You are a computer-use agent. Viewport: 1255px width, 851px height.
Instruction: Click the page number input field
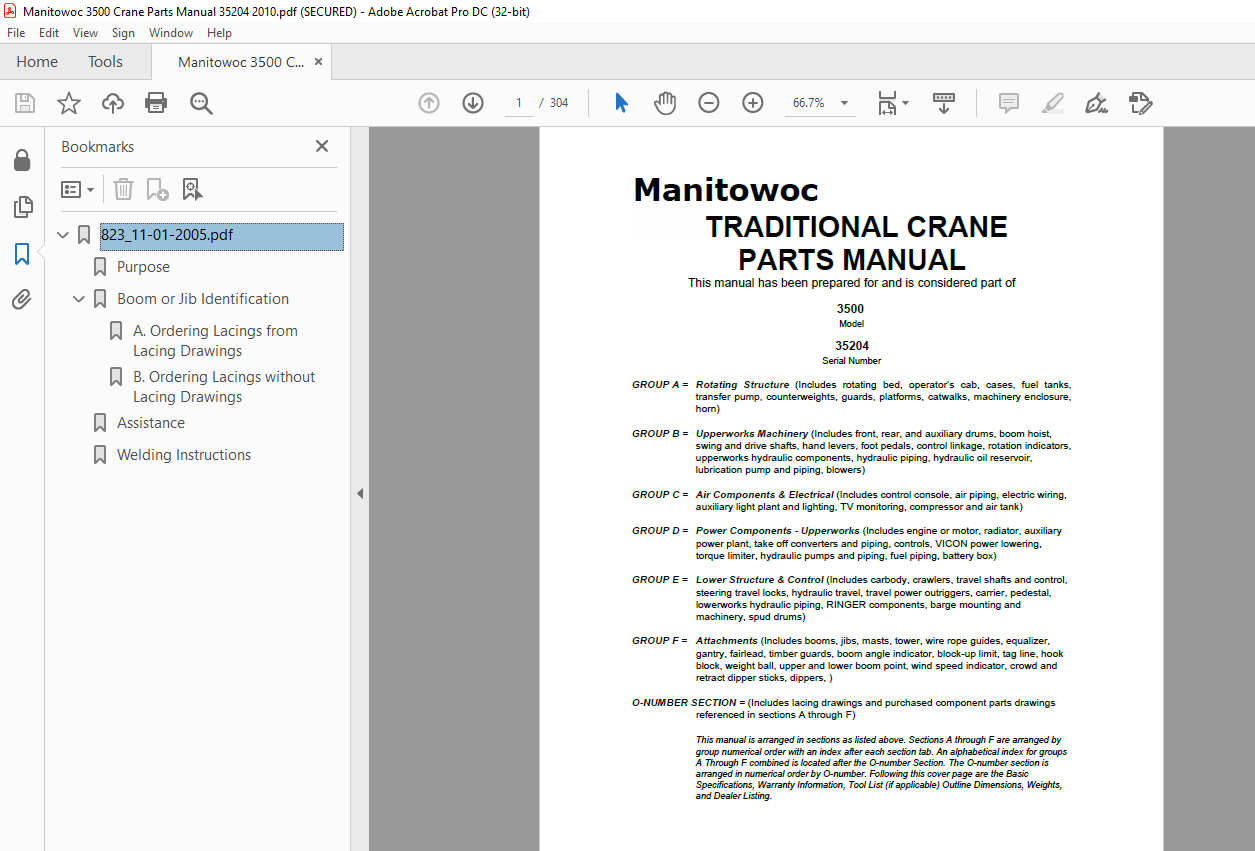coord(518,103)
